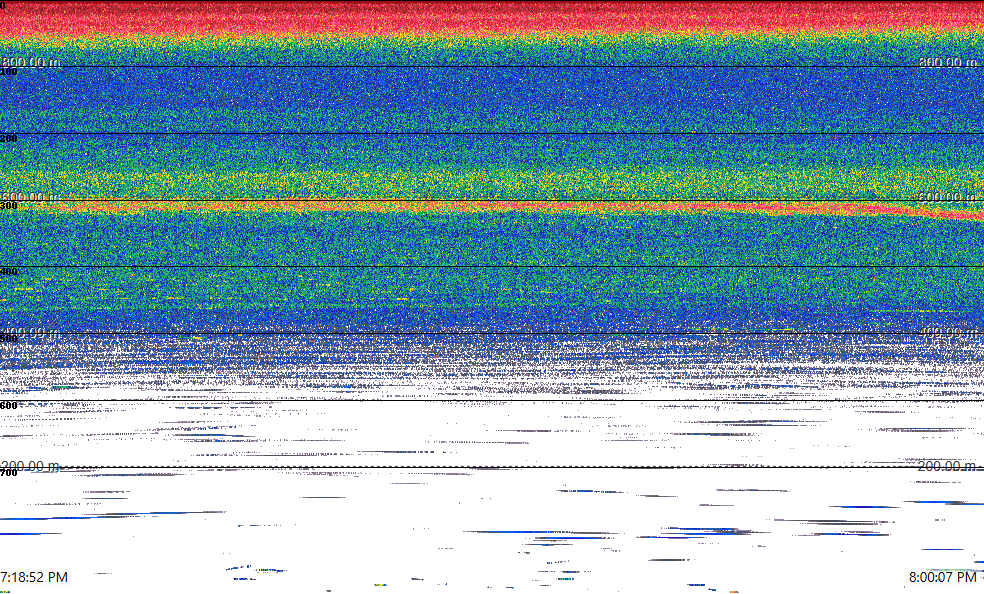Select the 100 depth scale label
Screen dimensions: 984x594
pos(9,72)
